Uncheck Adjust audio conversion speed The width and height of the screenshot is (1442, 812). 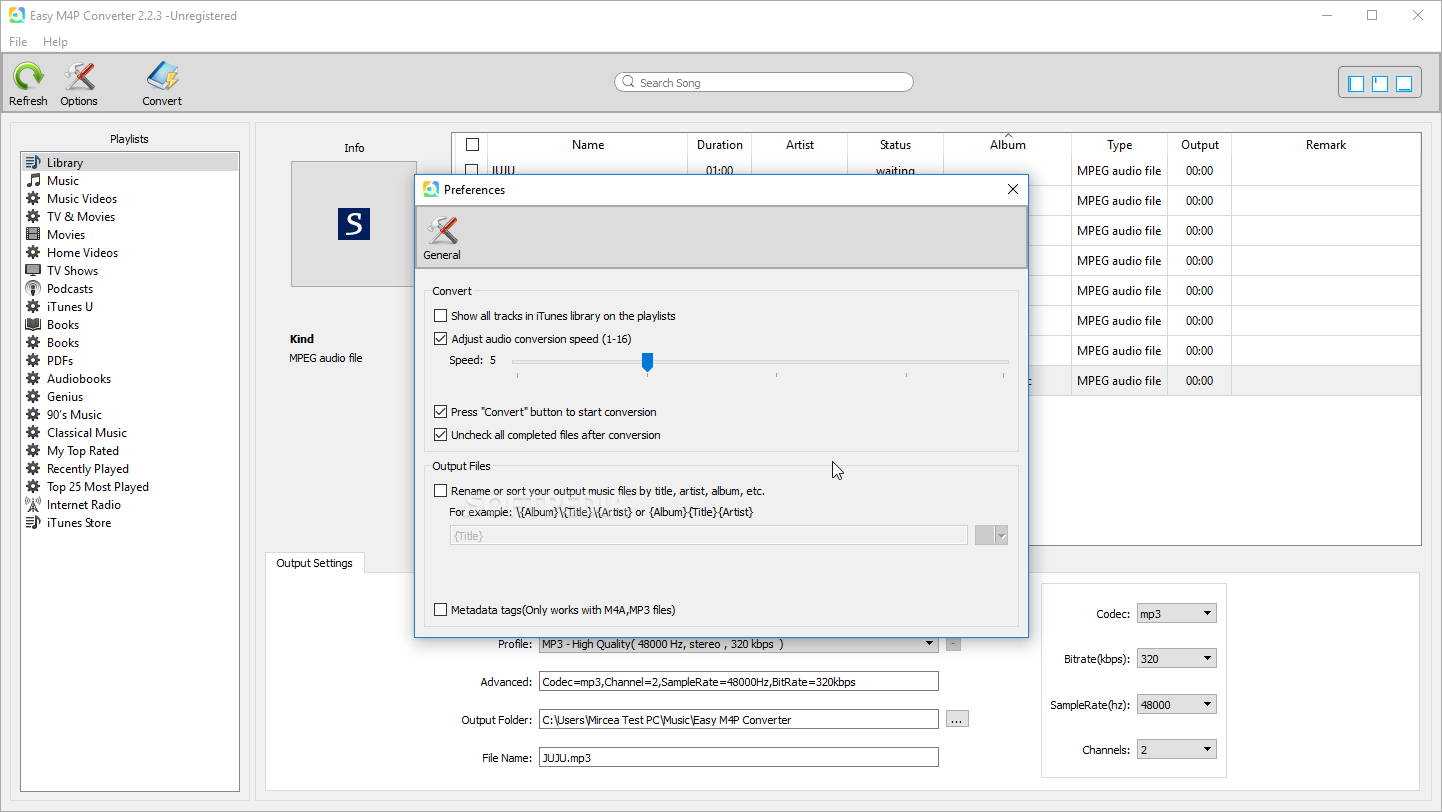441,339
